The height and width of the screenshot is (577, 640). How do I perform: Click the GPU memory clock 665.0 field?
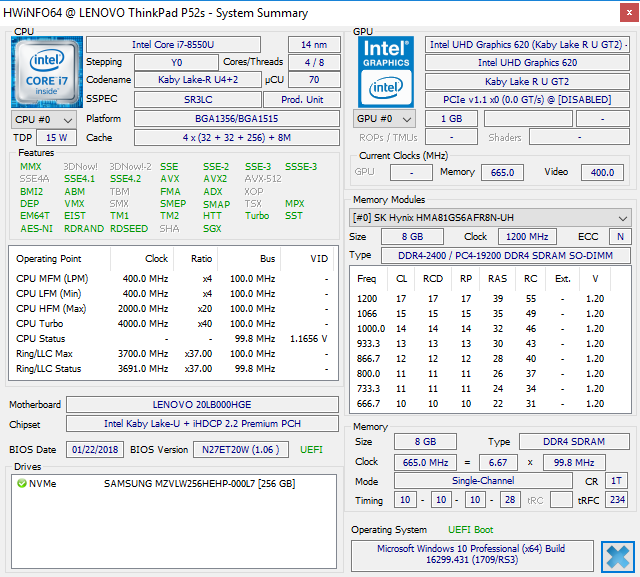point(502,172)
